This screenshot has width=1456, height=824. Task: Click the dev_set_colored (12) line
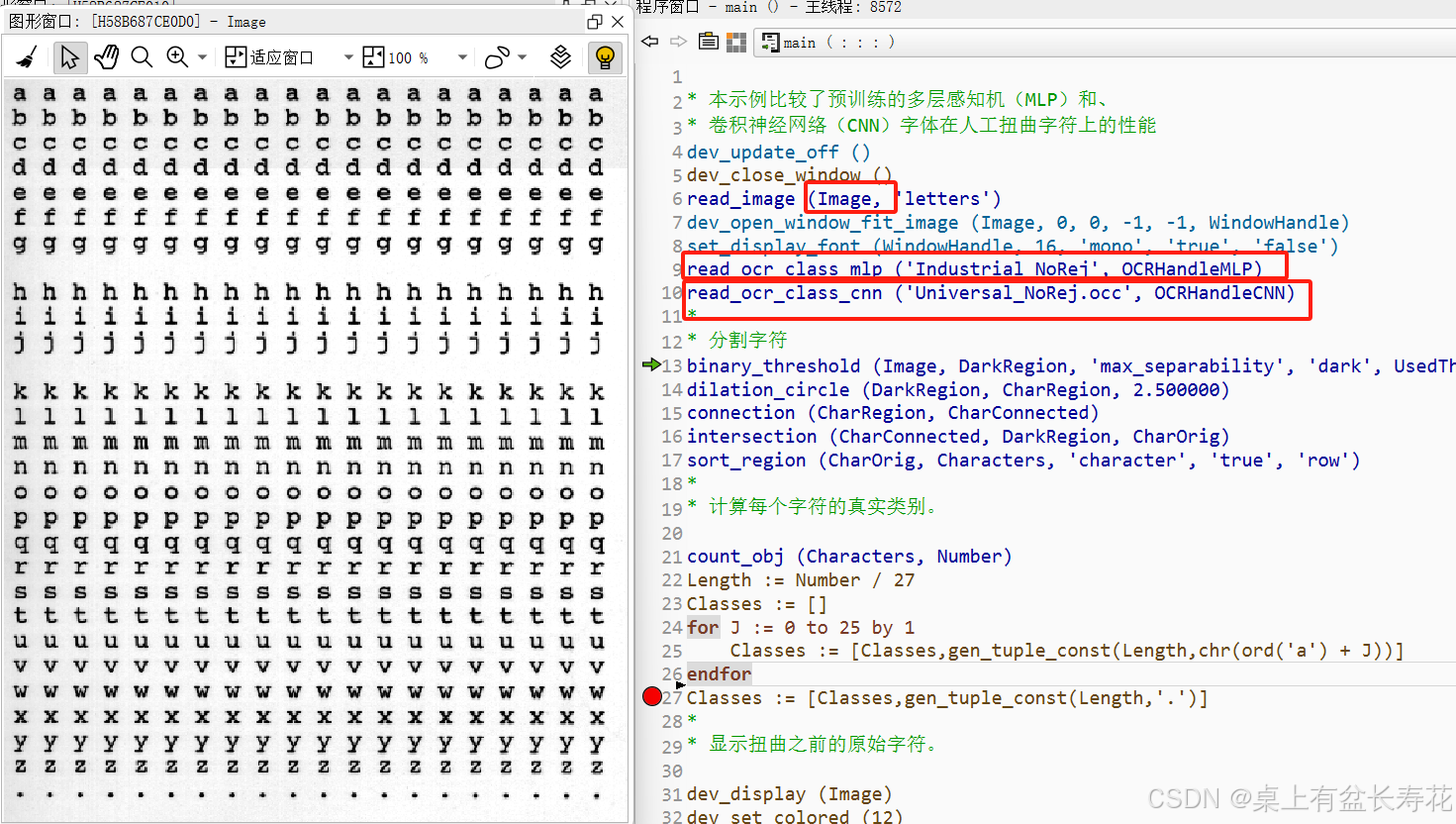pos(794,817)
